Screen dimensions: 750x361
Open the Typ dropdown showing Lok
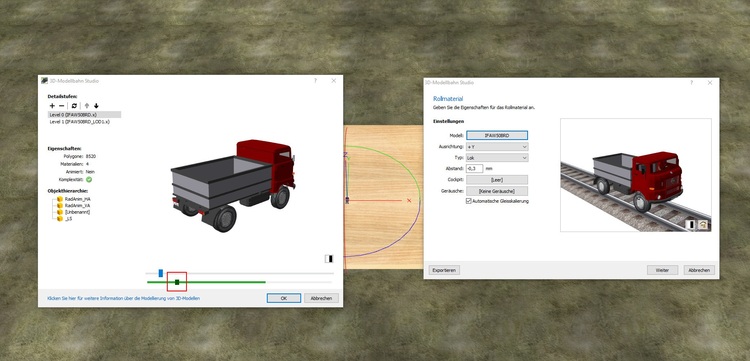497,157
